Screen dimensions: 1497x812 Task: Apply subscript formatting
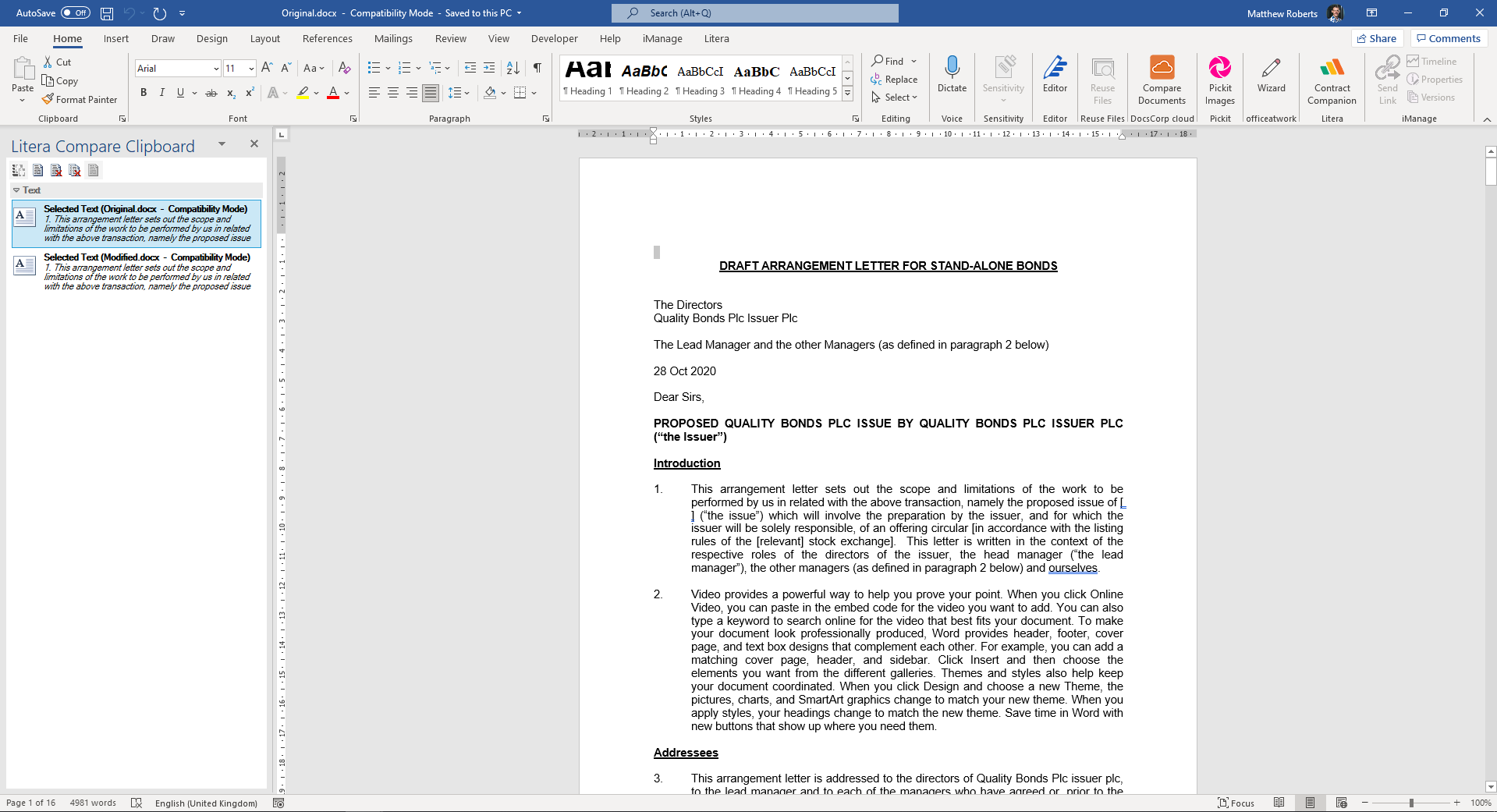pyautogui.click(x=231, y=93)
